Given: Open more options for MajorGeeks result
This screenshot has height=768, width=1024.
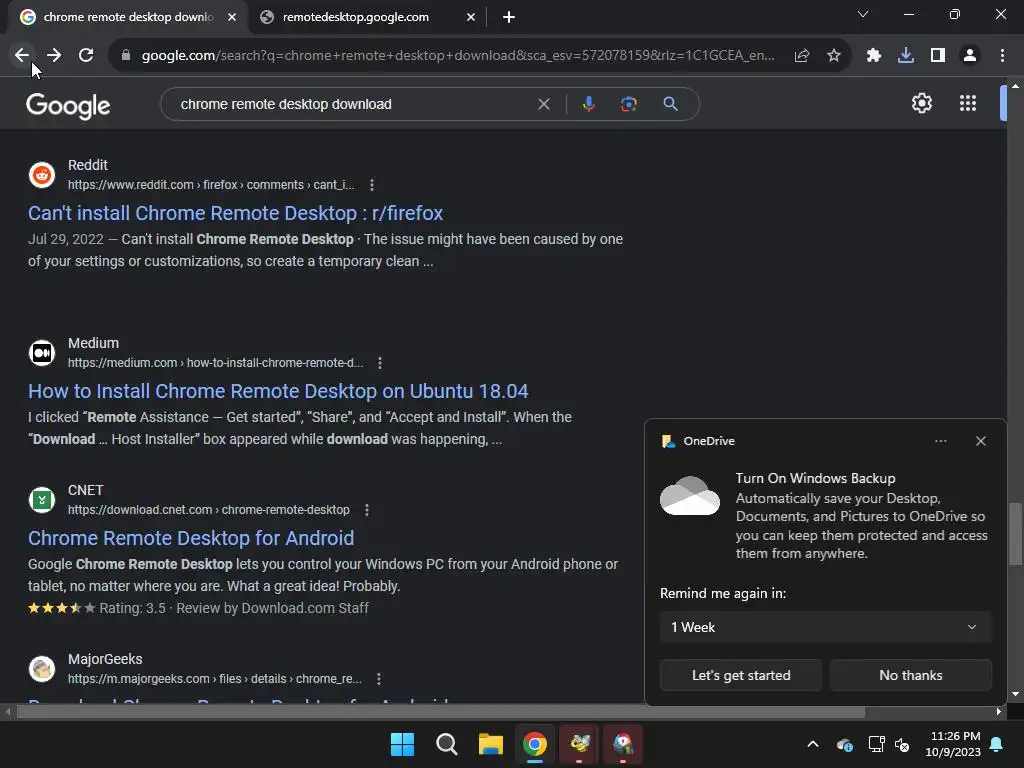Looking at the screenshot, I should pyautogui.click(x=379, y=679).
